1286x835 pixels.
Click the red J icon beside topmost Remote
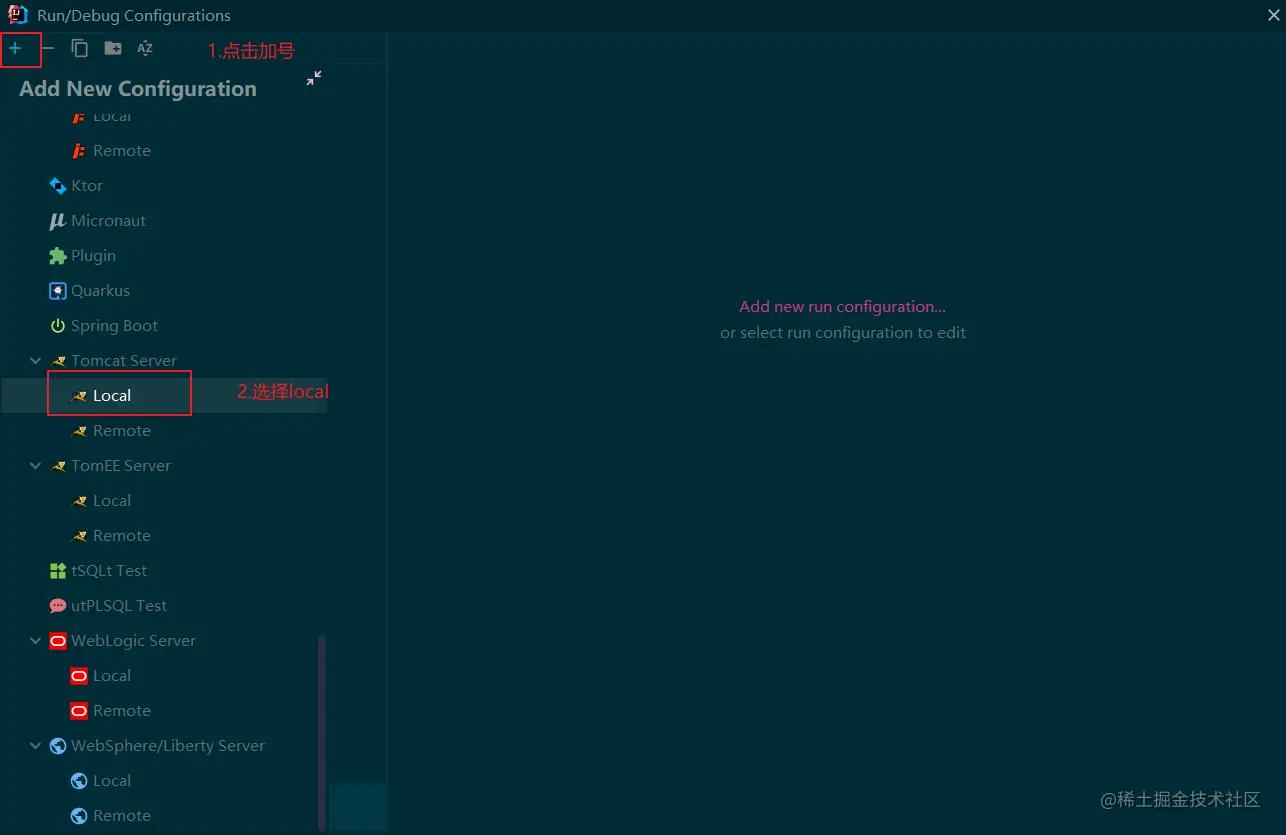(x=80, y=151)
